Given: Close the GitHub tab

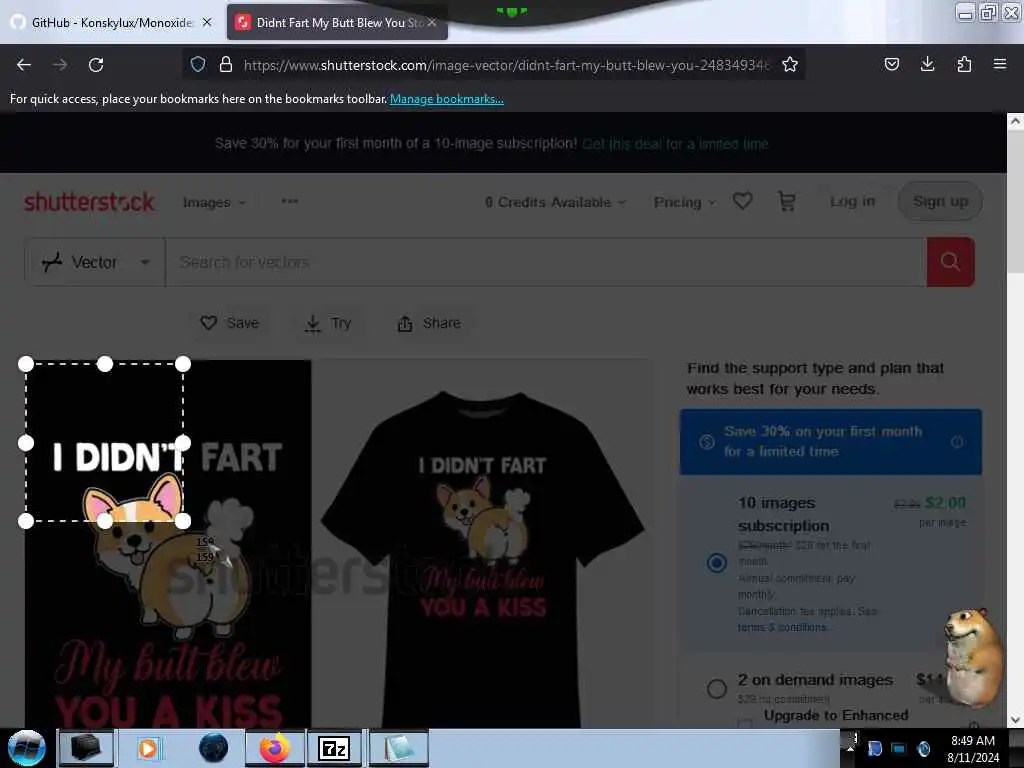Looking at the screenshot, I should click(207, 22).
